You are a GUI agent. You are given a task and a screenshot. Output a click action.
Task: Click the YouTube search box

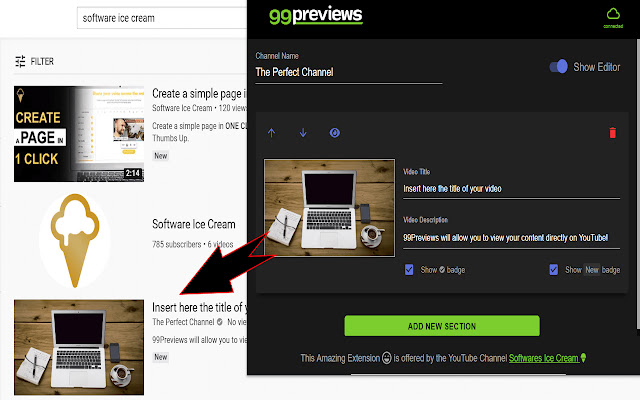tap(162, 18)
